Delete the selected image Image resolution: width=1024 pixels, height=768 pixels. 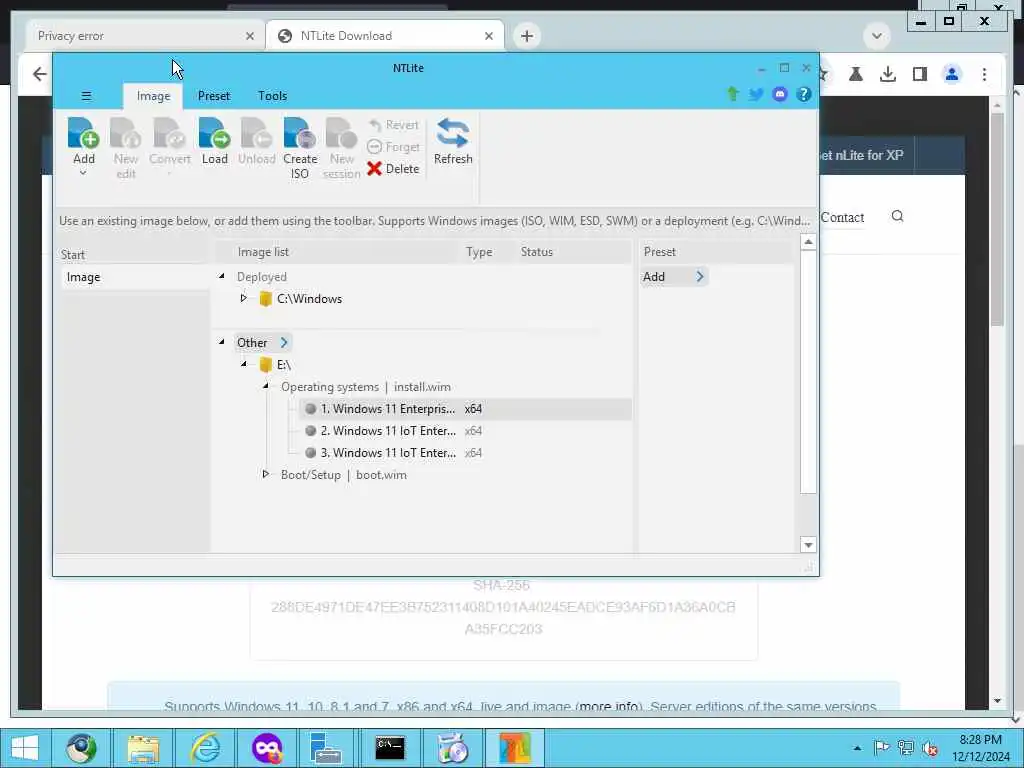[393, 168]
